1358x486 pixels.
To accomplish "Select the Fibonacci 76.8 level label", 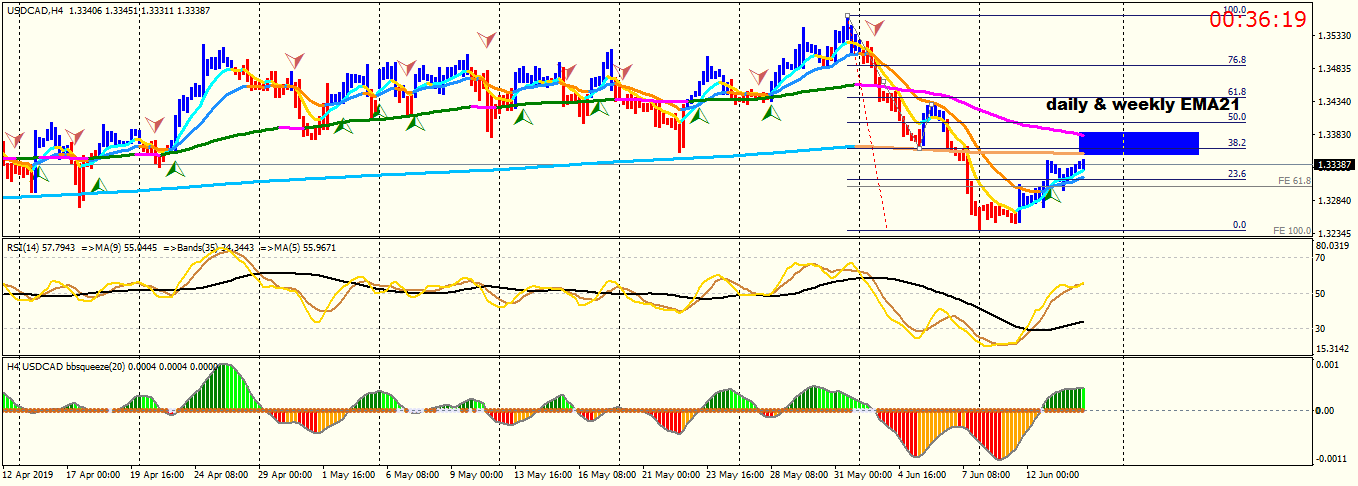I will (x=1236, y=60).
